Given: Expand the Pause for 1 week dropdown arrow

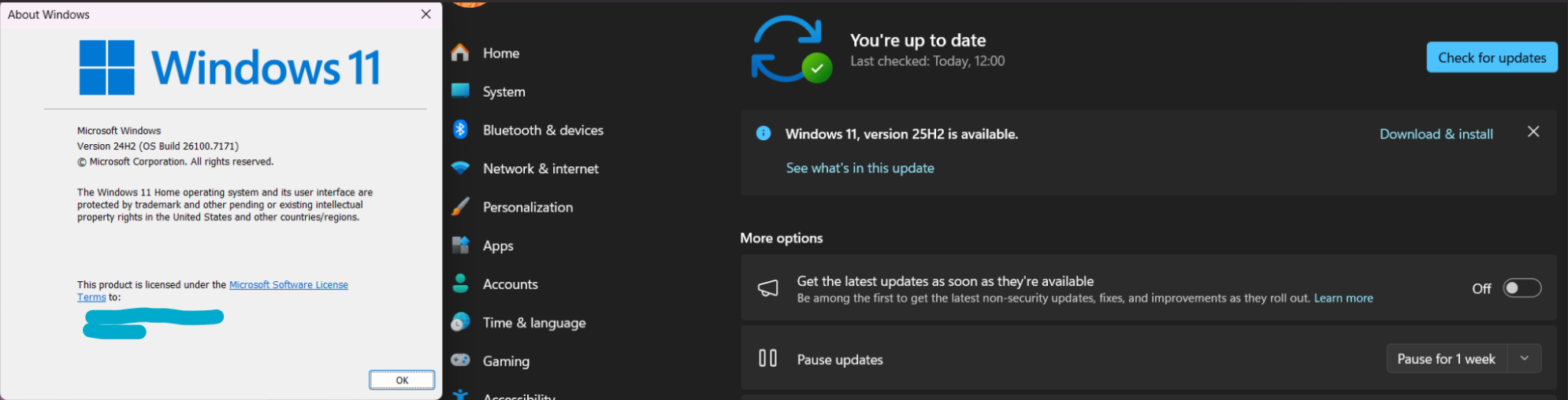Looking at the screenshot, I should point(1525,358).
